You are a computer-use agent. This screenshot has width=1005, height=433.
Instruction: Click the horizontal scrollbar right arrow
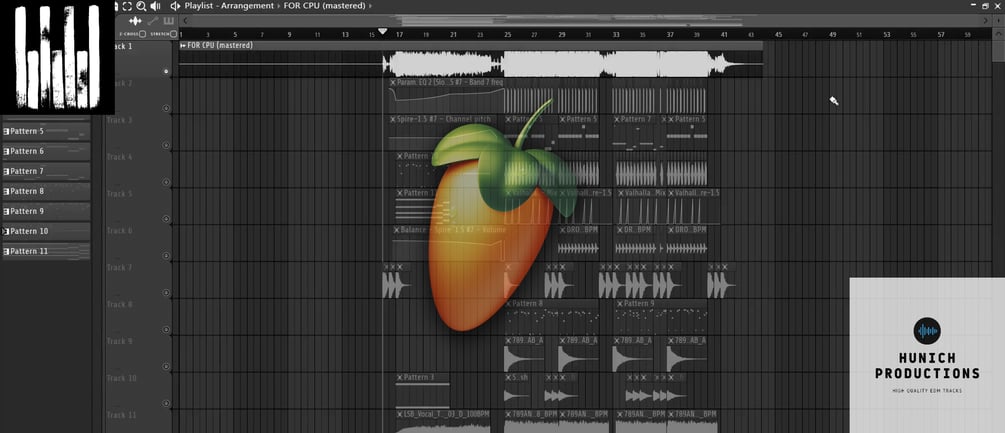tap(986, 21)
